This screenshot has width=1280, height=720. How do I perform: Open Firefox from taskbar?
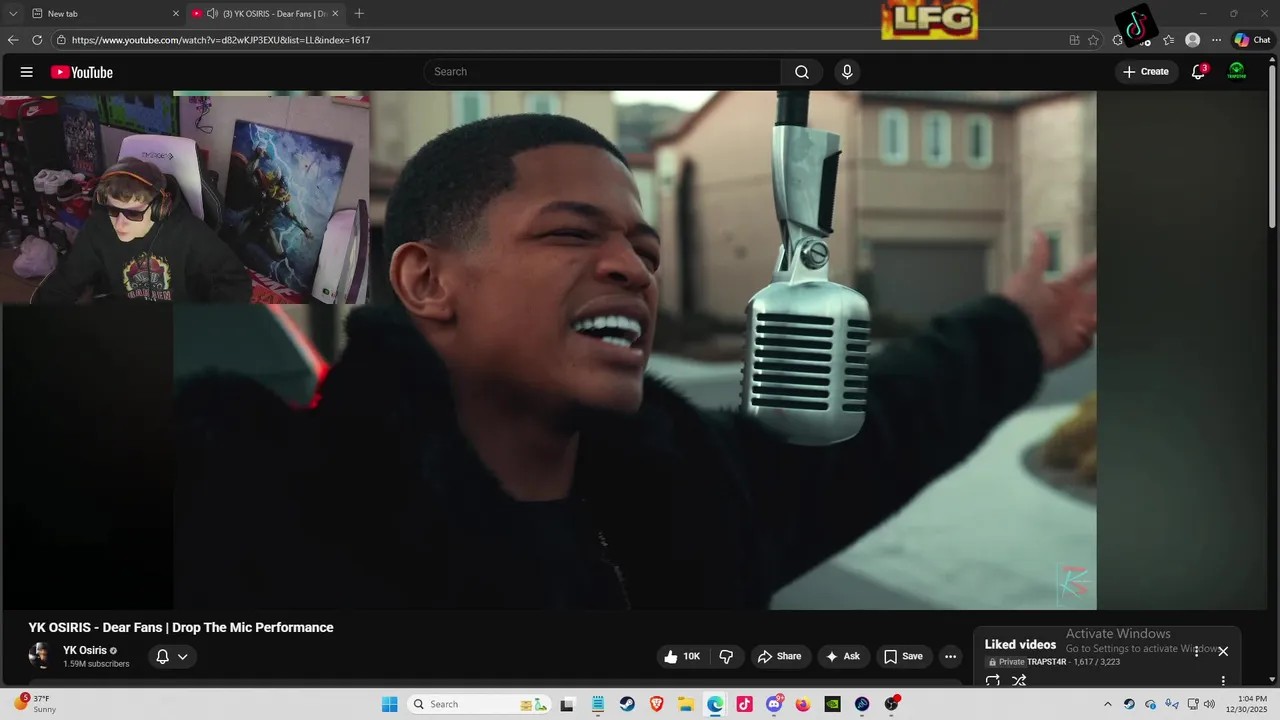[x=803, y=704]
